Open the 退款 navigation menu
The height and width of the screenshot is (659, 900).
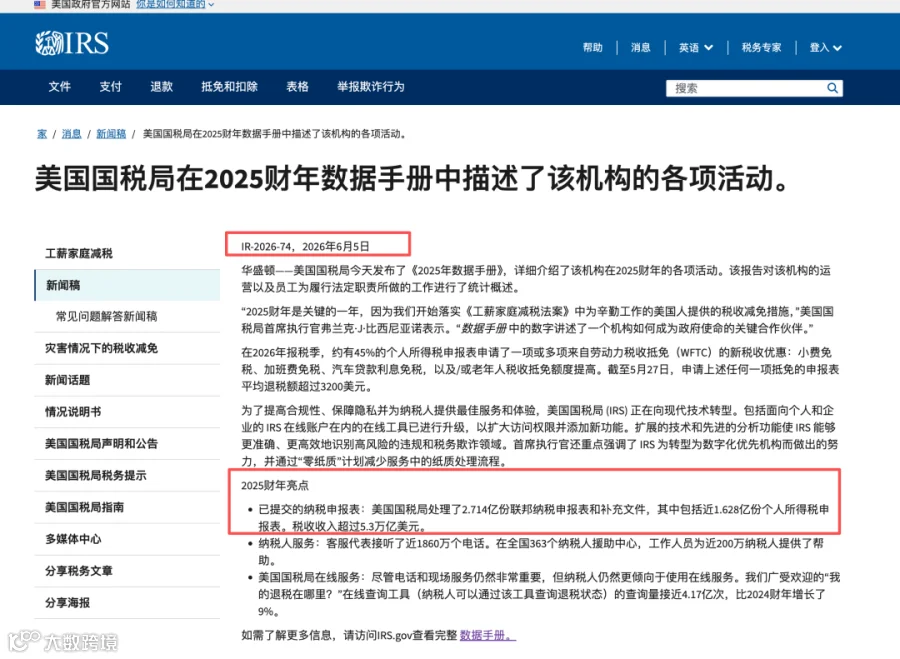(161, 87)
